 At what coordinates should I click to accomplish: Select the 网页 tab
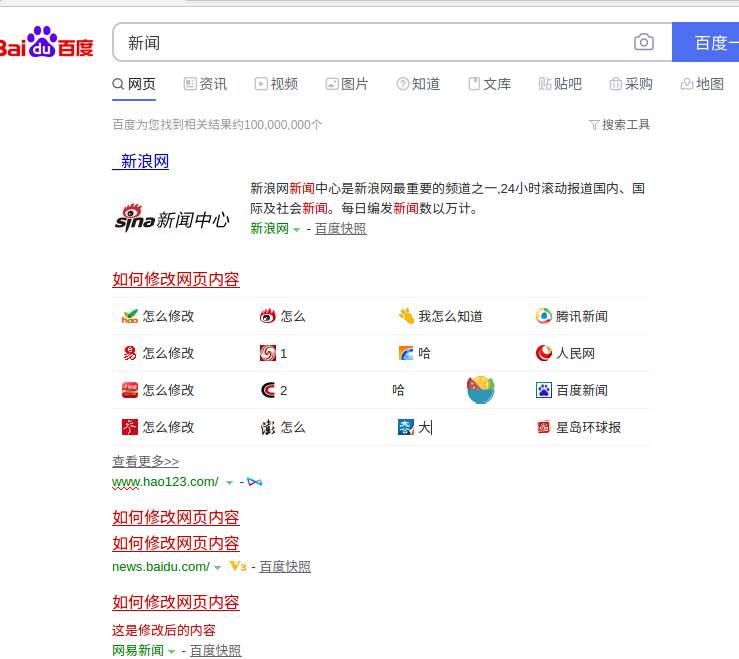134,84
